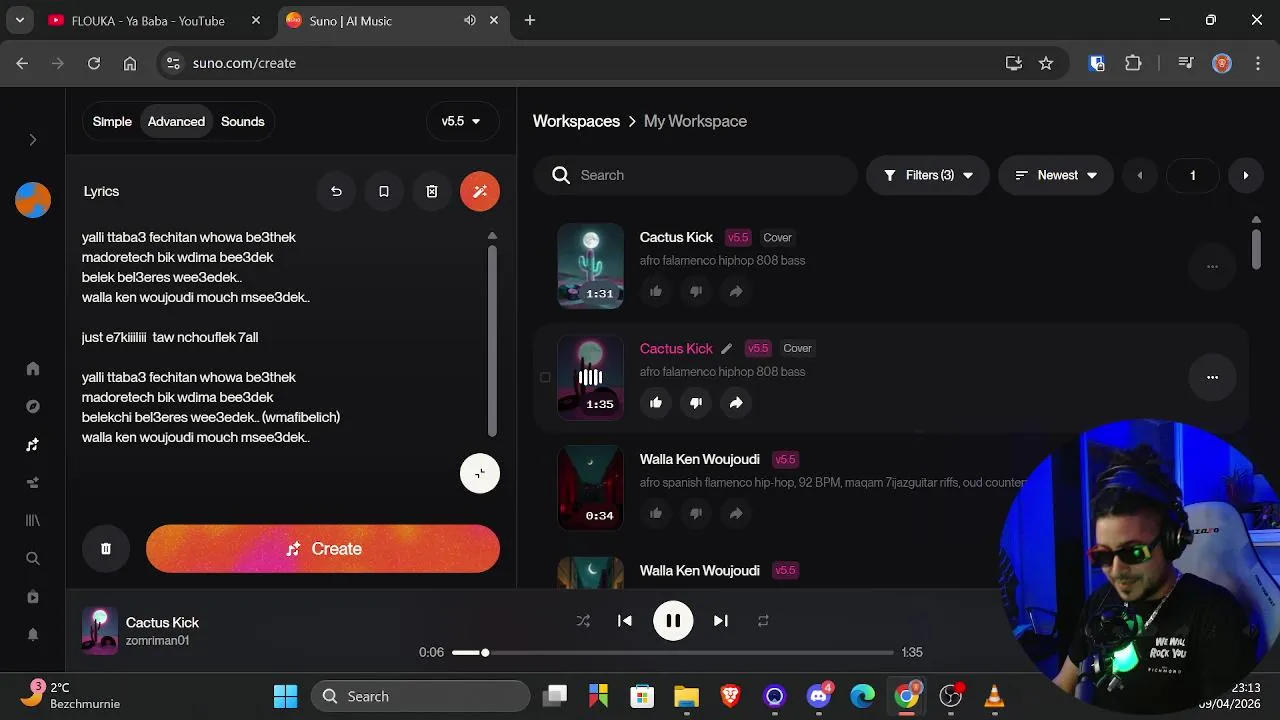1280x720 pixels.
Task: Open the Library books icon in sidebar
Action: (33, 521)
